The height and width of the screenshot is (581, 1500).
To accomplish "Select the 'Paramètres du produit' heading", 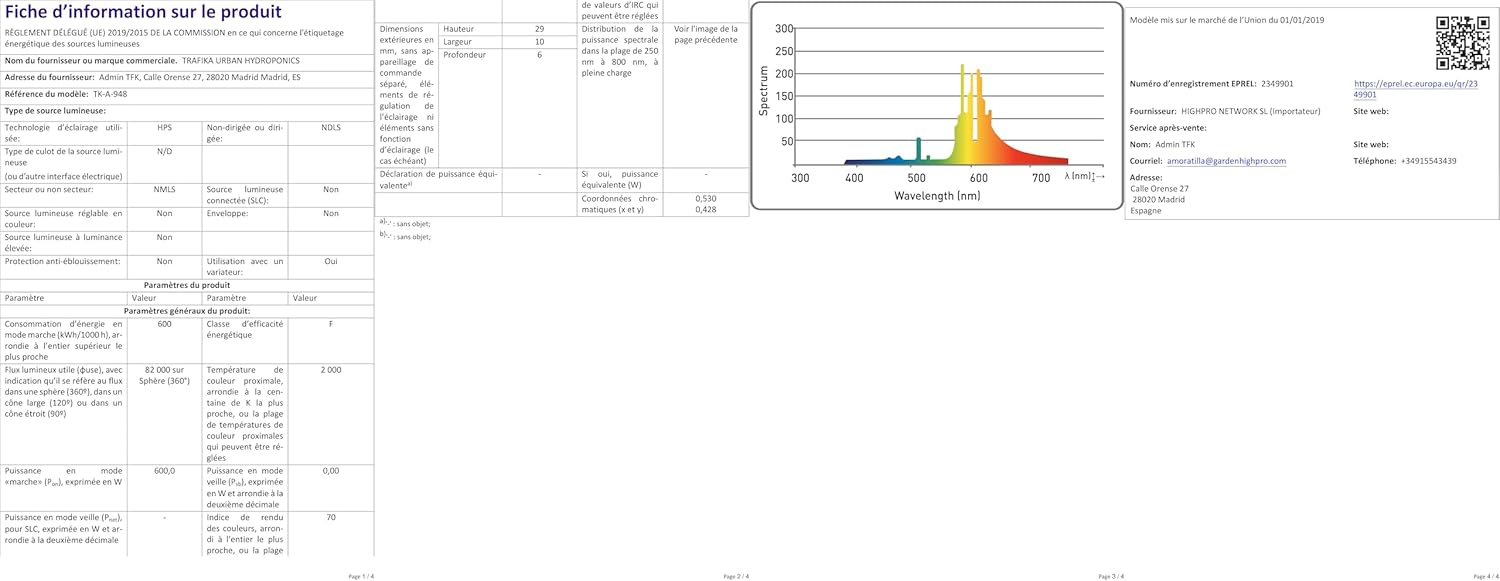I will pyautogui.click(x=186, y=285).
